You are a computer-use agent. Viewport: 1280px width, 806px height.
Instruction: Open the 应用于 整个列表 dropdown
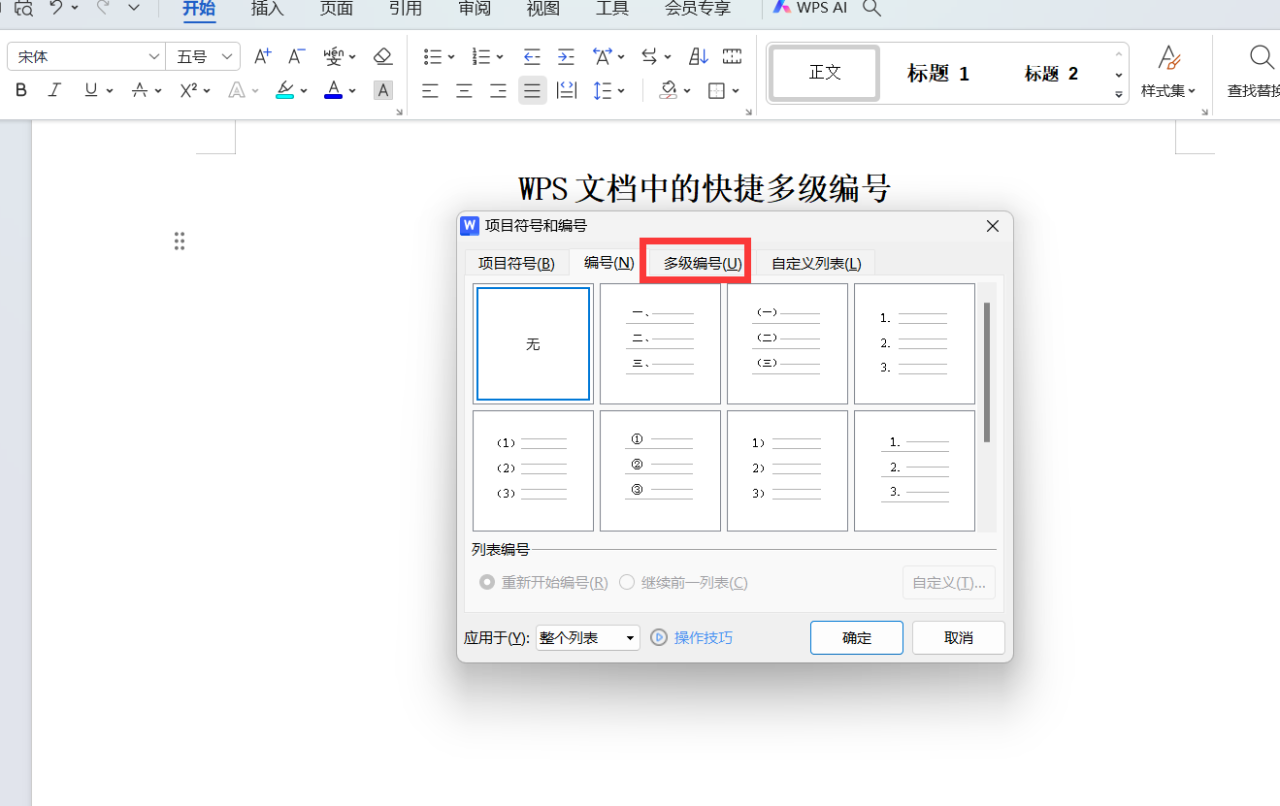coord(587,638)
